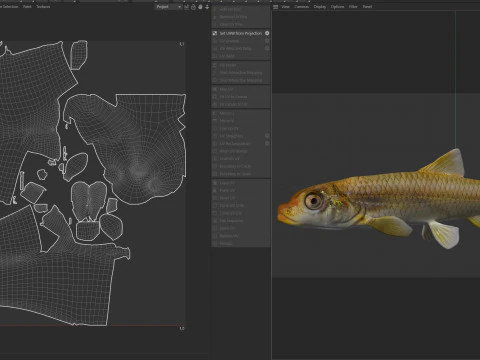Run Set UVW from Projection command

pyautogui.click(x=241, y=33)
